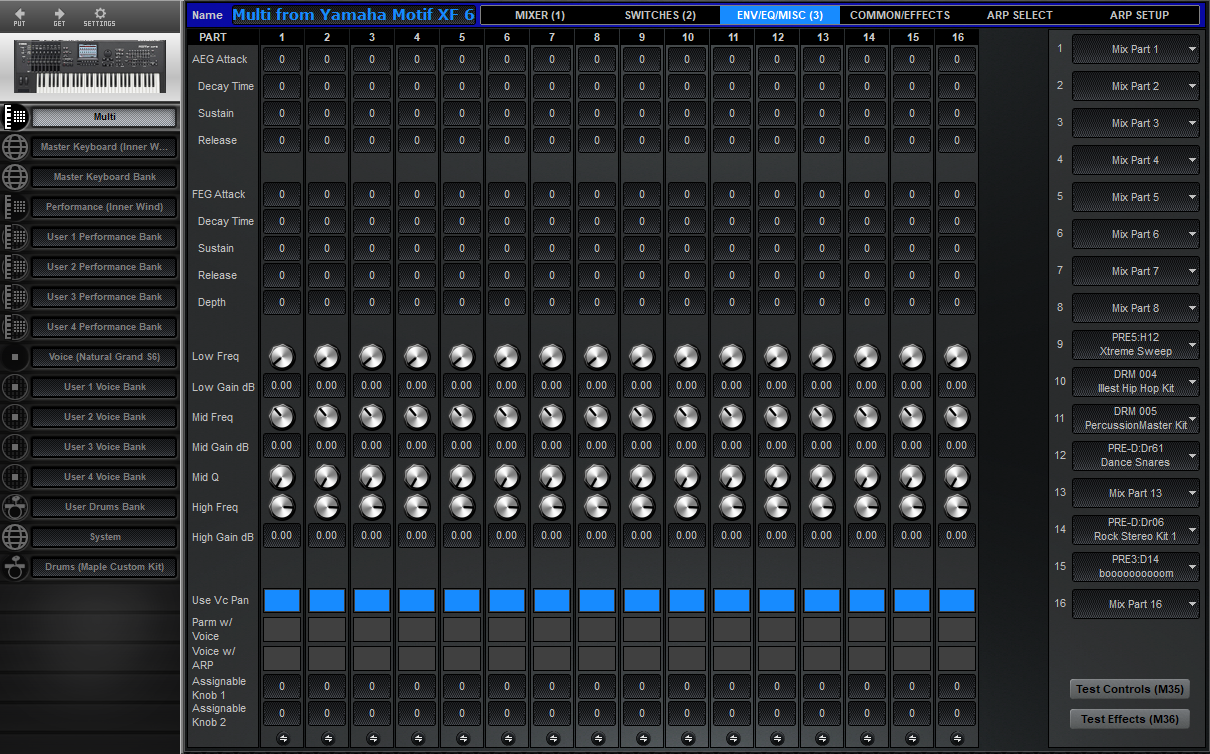Click the globe icon beside Master Keyboard Bank
The width and height of the screenshot is (1210, 754).
click(14, 177)
